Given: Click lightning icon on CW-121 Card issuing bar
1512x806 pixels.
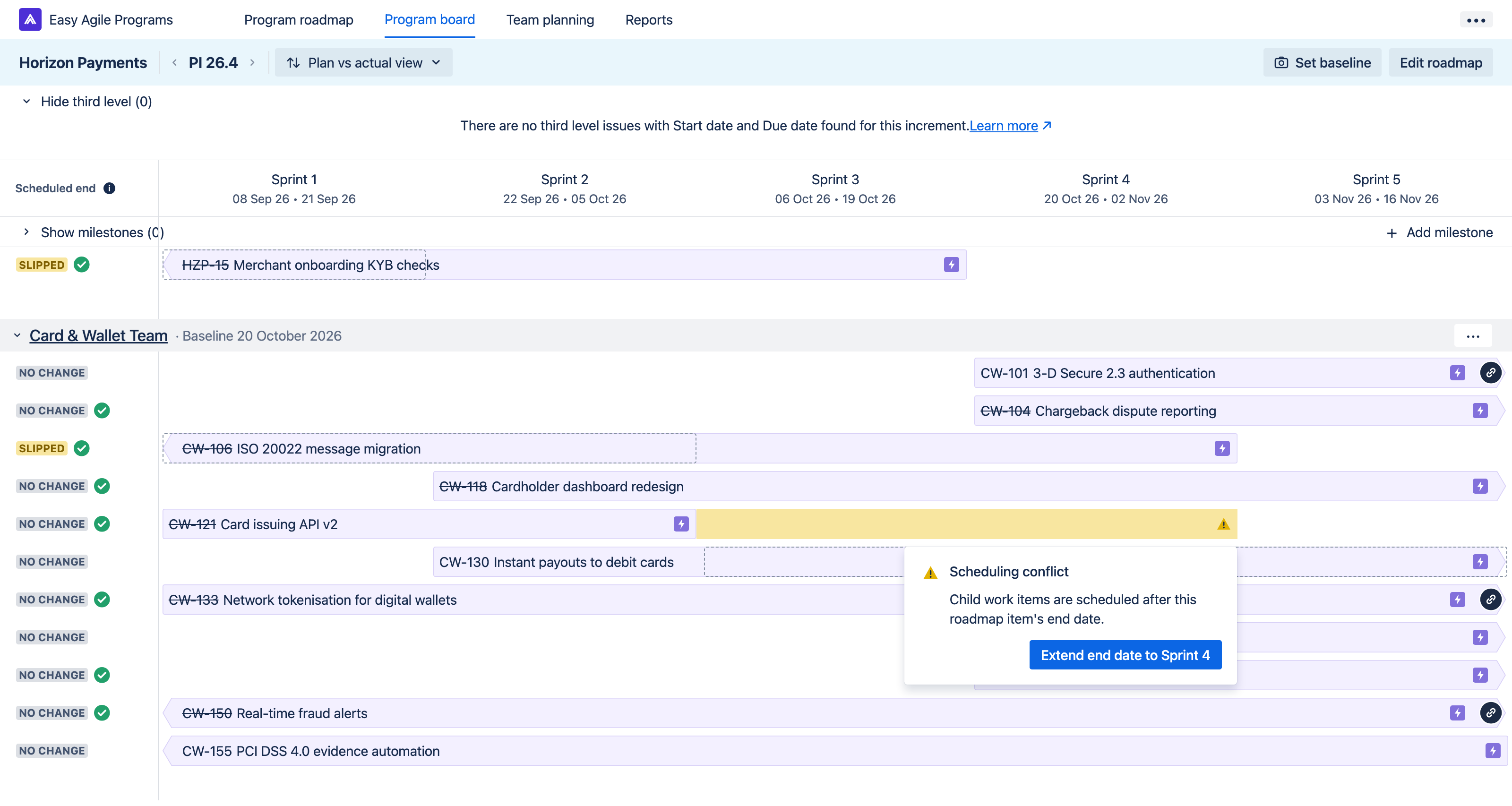Looking at the screenshot, I should click(681, 524).
